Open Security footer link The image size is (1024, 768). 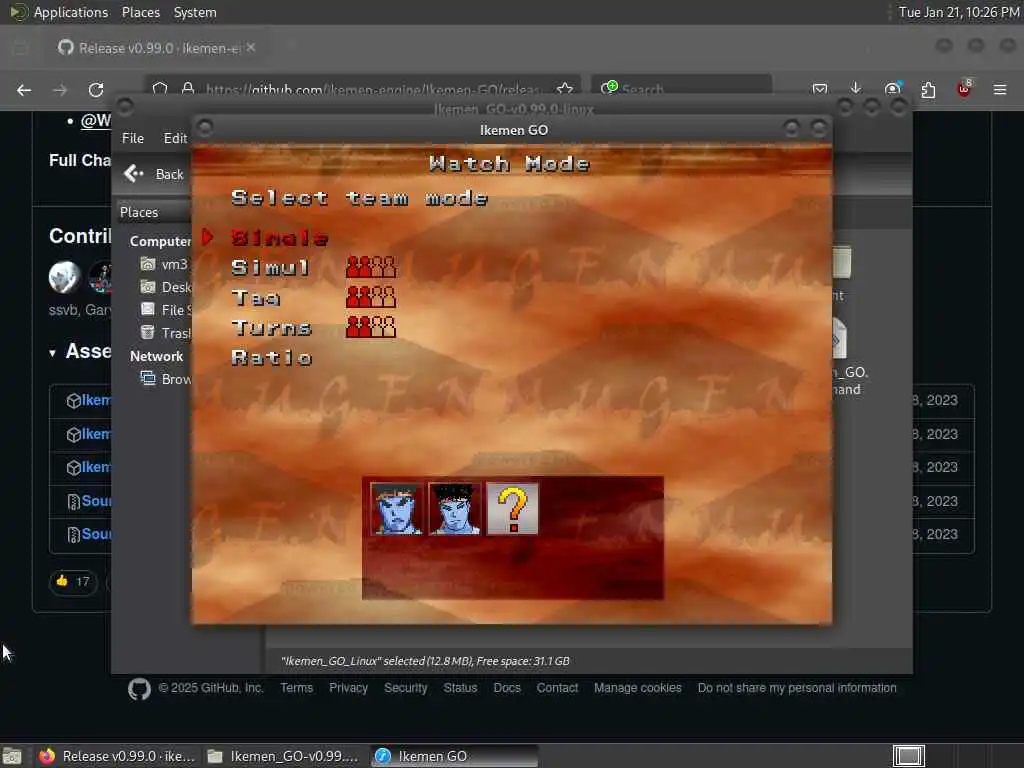point(405,688)
